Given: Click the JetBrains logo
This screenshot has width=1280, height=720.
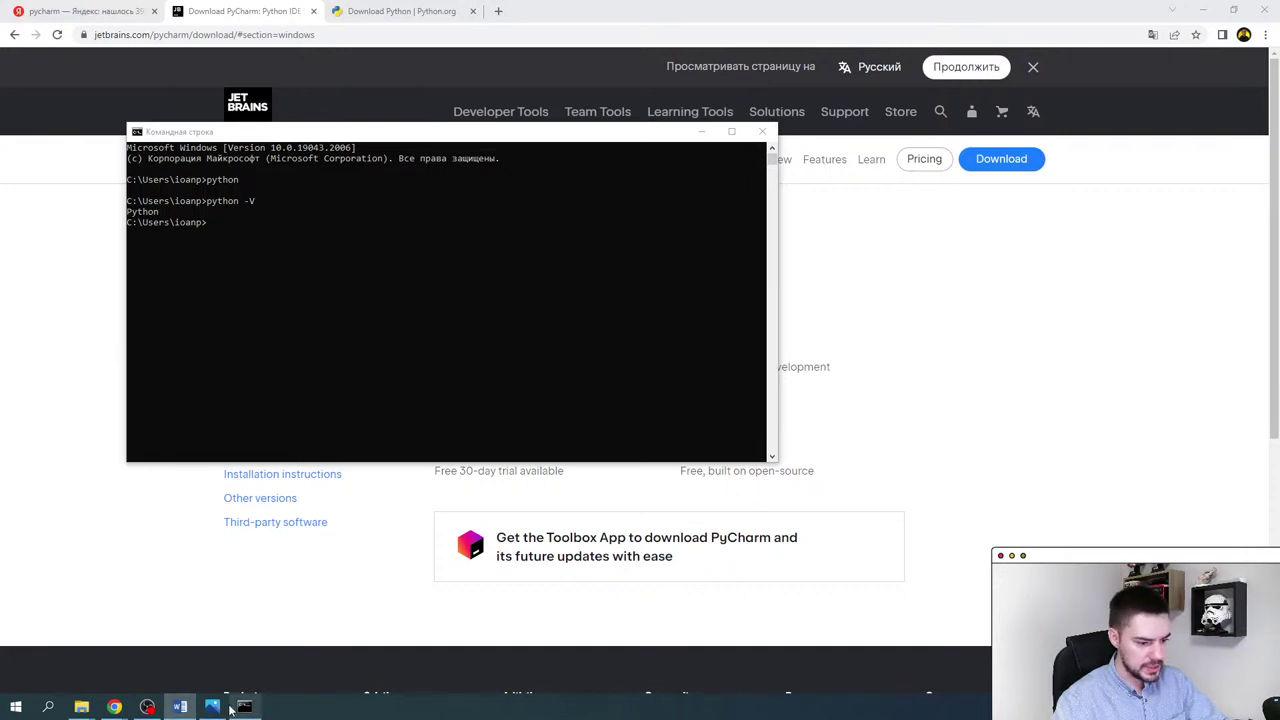Looking at the screenshot, I should (x=247, y=103).
